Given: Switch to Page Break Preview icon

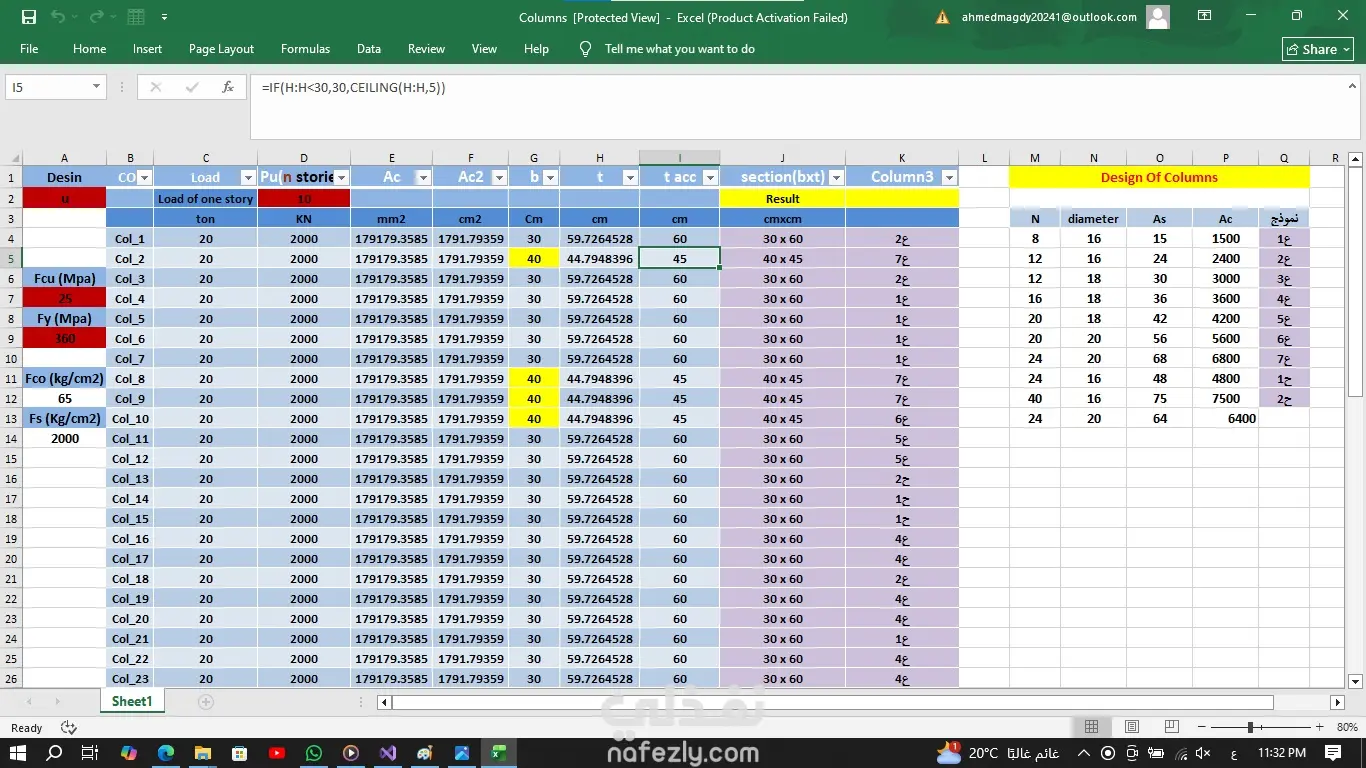Looking at the screenshot, I should 1171,727.
